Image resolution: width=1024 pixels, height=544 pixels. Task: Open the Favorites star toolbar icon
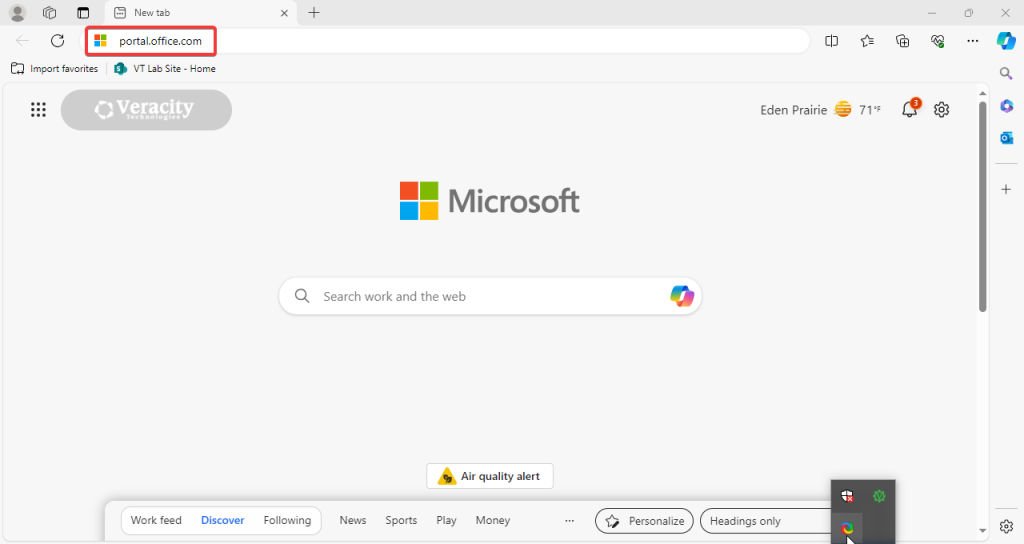tap(867, 41)
